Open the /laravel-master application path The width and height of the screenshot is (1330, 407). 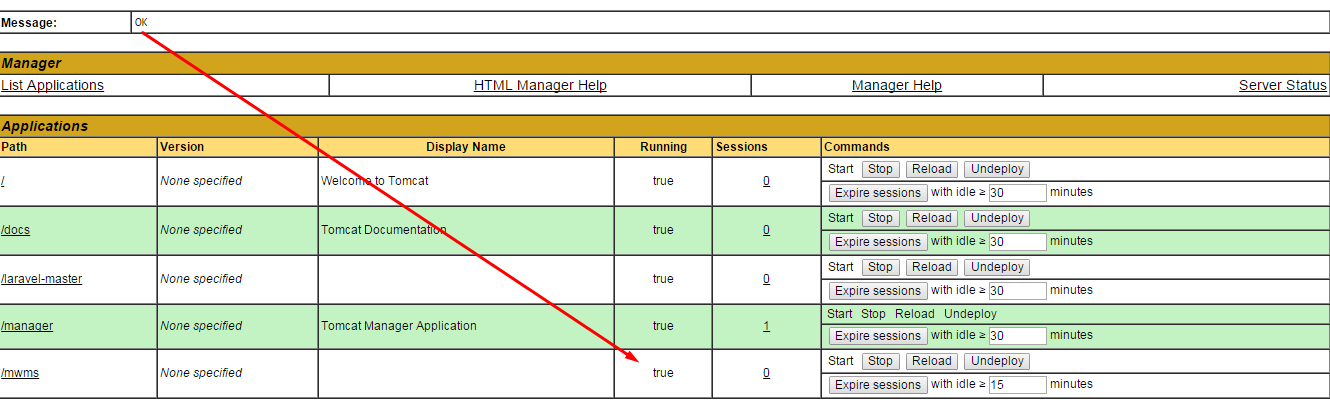tap(42, 279)
